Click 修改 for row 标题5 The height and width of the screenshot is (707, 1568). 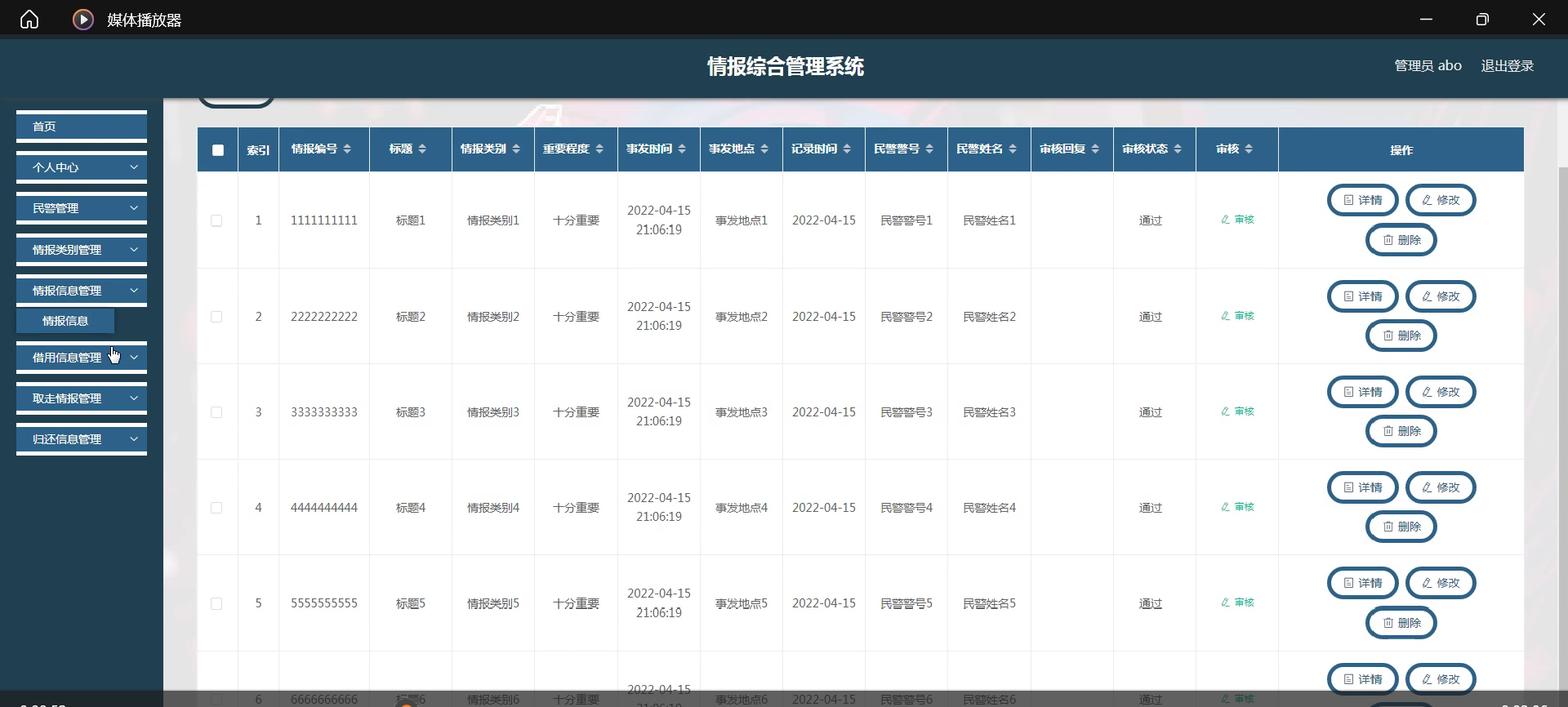tap(1441, 583)
